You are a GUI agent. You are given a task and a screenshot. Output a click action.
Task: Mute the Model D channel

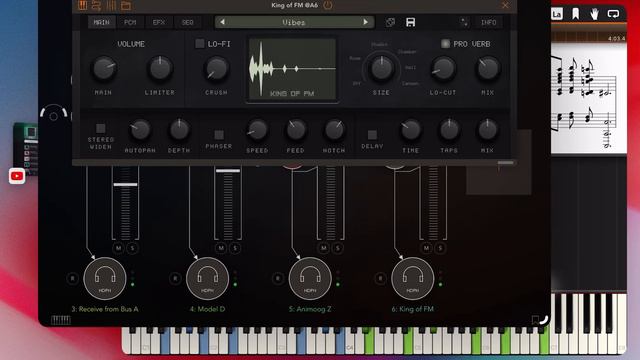tap(221, 248)
